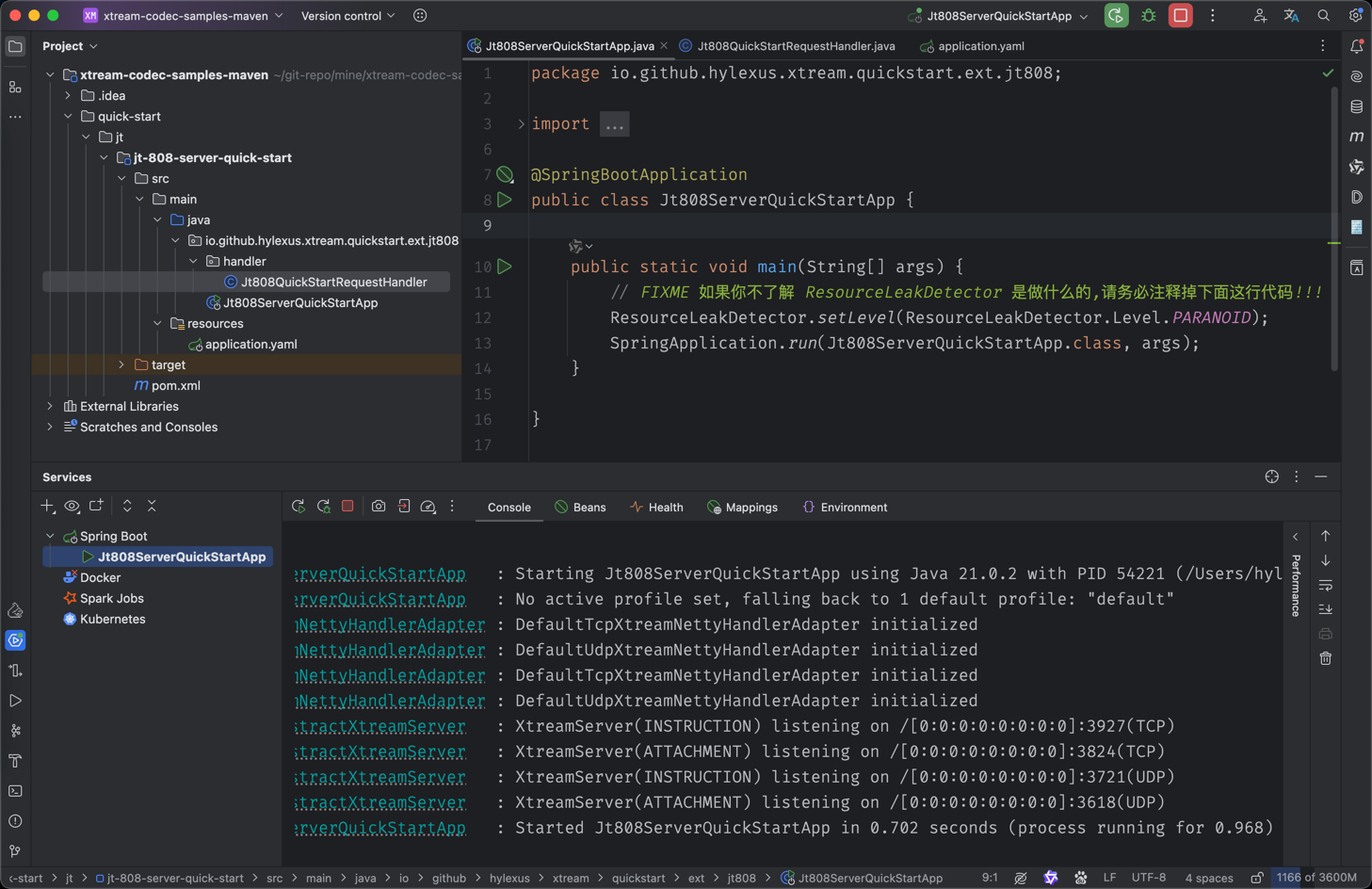Expand External Libraries node
The height and width of the screenshot is (889, 1372).
click(x=50, y=406)
